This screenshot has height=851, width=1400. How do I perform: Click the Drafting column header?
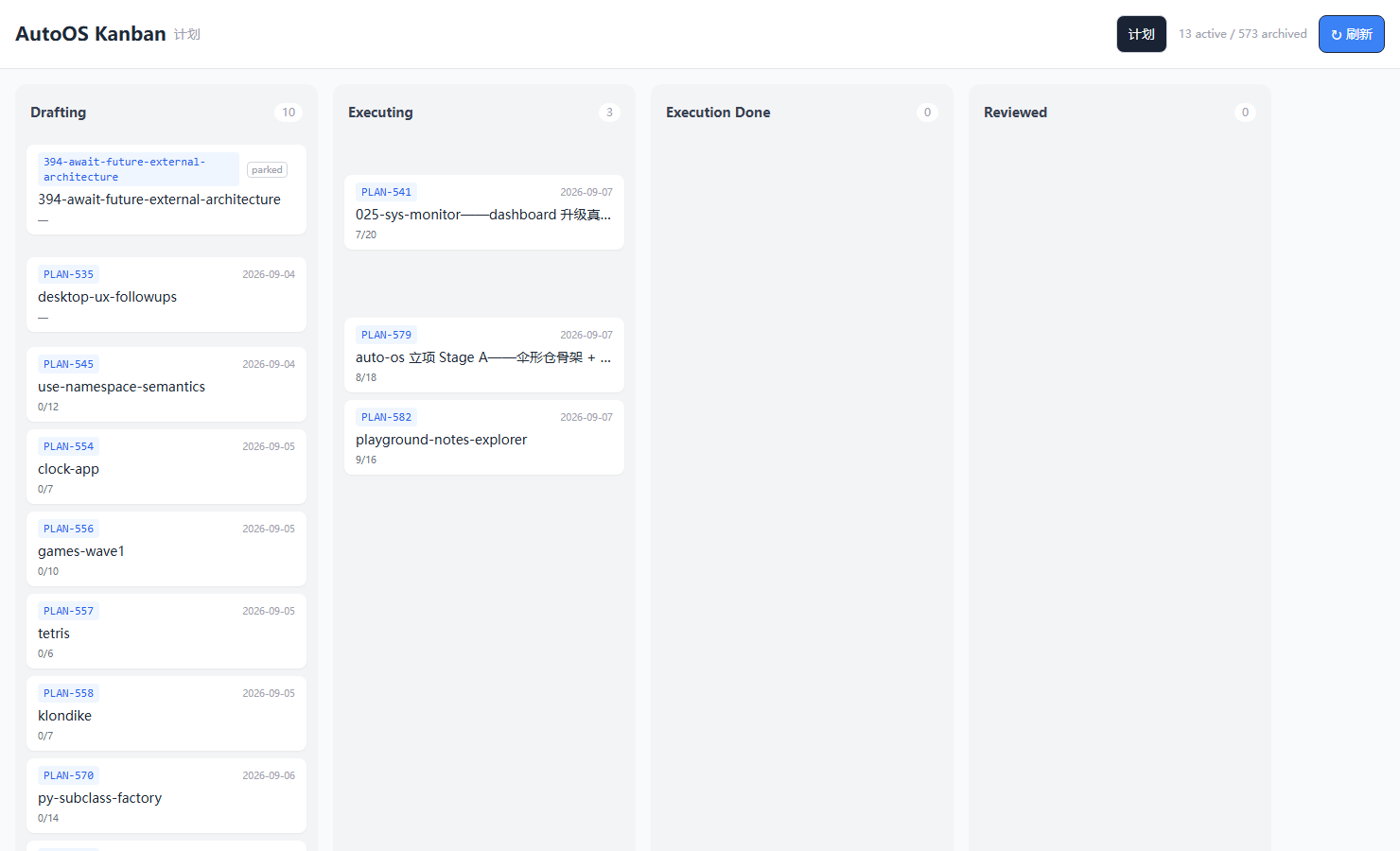[58, 113]
